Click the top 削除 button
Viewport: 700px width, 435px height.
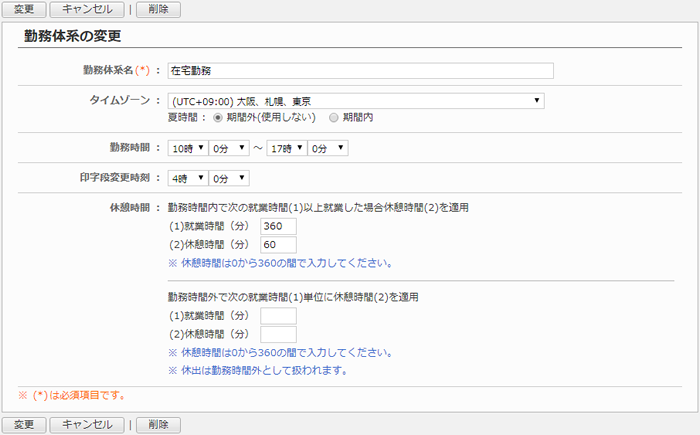pos(157,10)
